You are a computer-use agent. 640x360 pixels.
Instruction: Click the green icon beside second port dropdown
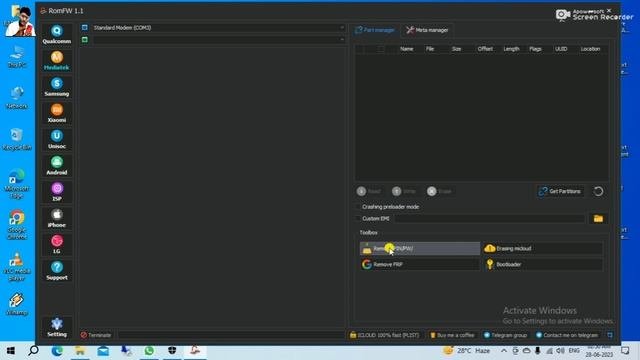point(84,40)
